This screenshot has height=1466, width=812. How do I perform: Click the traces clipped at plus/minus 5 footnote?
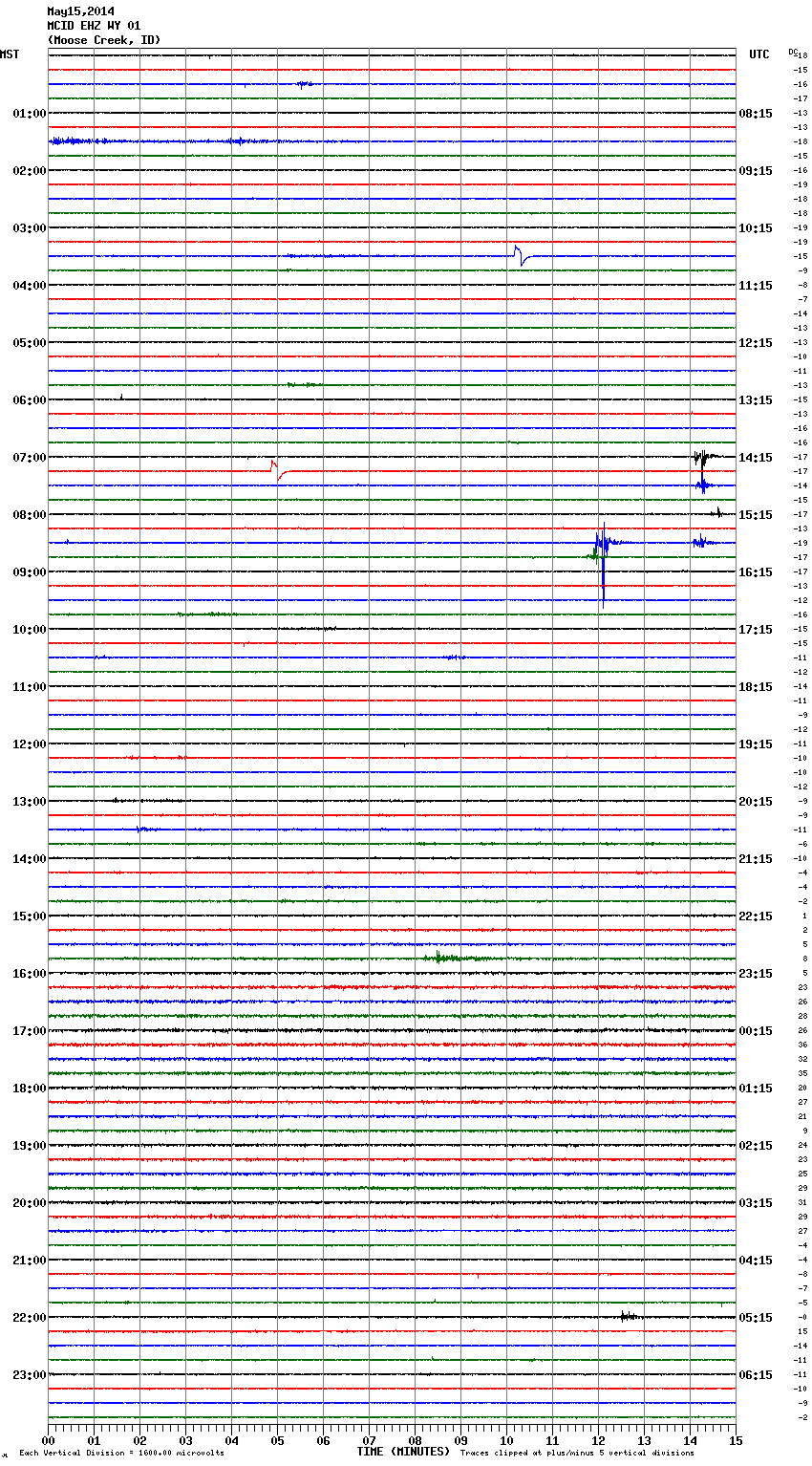pos(577,1454)
